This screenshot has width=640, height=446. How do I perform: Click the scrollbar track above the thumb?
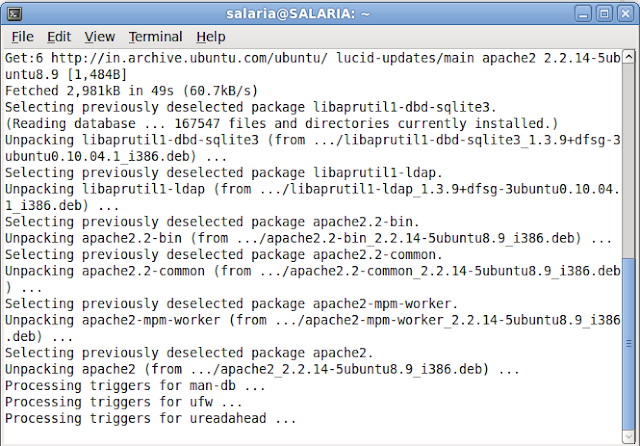629,160
